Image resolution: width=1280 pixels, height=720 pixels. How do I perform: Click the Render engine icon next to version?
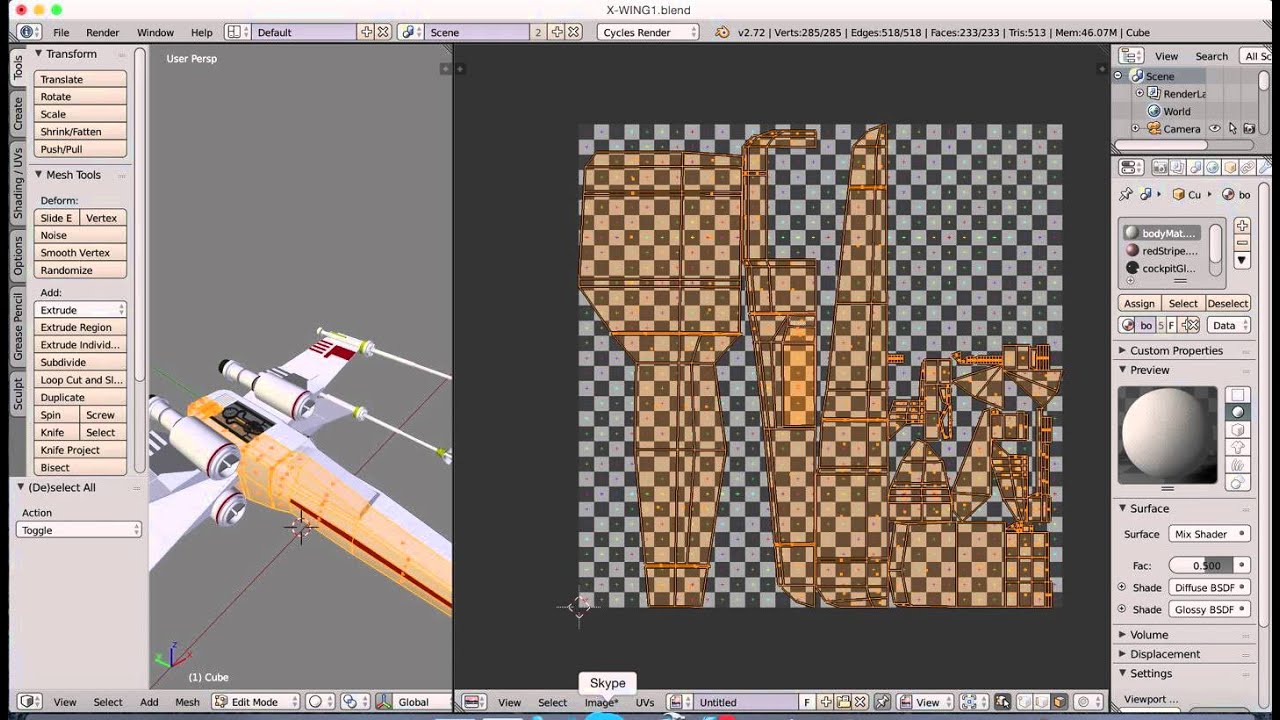click(x=722, y=32)
